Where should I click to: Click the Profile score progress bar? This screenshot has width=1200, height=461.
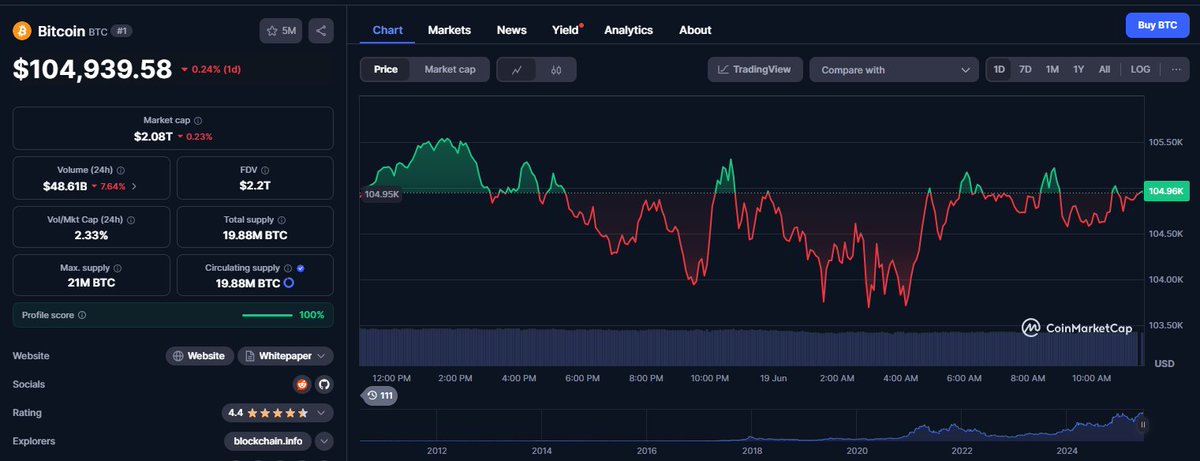coord(267,315)
